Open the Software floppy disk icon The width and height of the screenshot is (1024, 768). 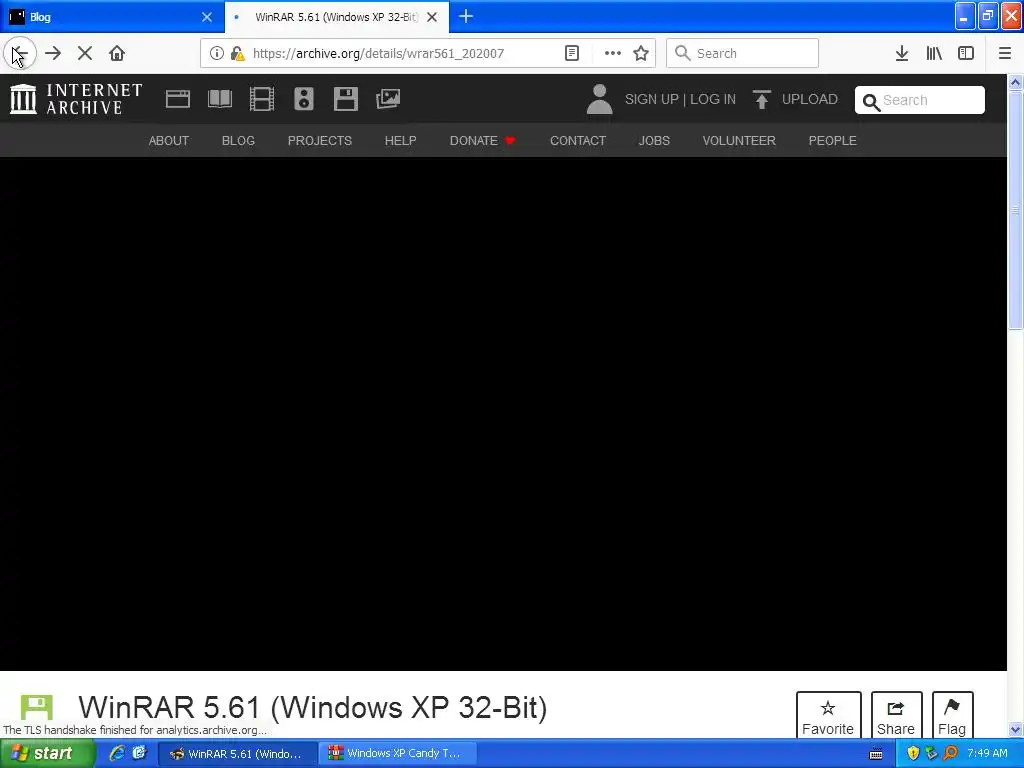345,99
